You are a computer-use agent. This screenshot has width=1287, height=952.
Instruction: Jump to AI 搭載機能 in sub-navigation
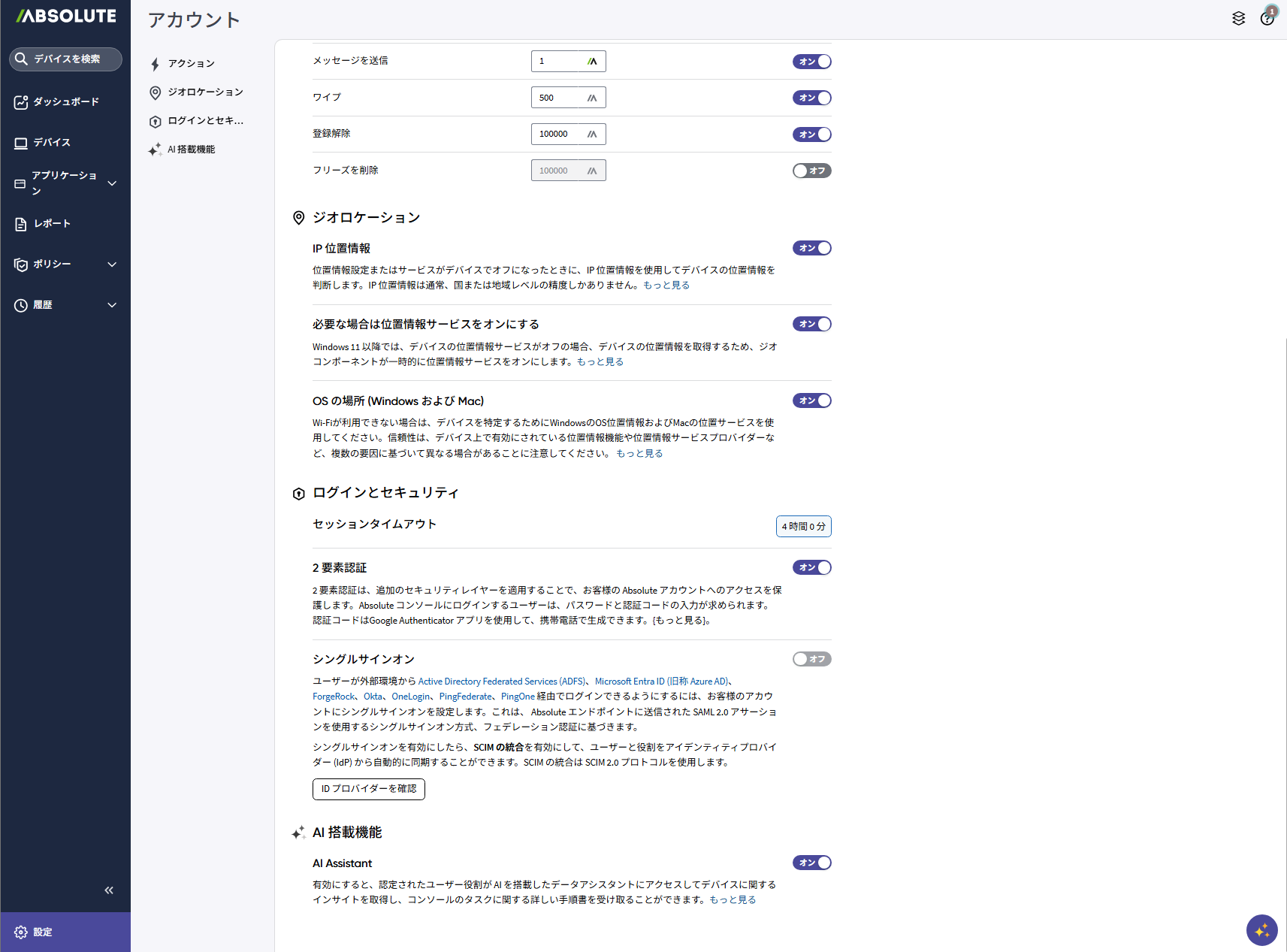(x=183, y=150)
